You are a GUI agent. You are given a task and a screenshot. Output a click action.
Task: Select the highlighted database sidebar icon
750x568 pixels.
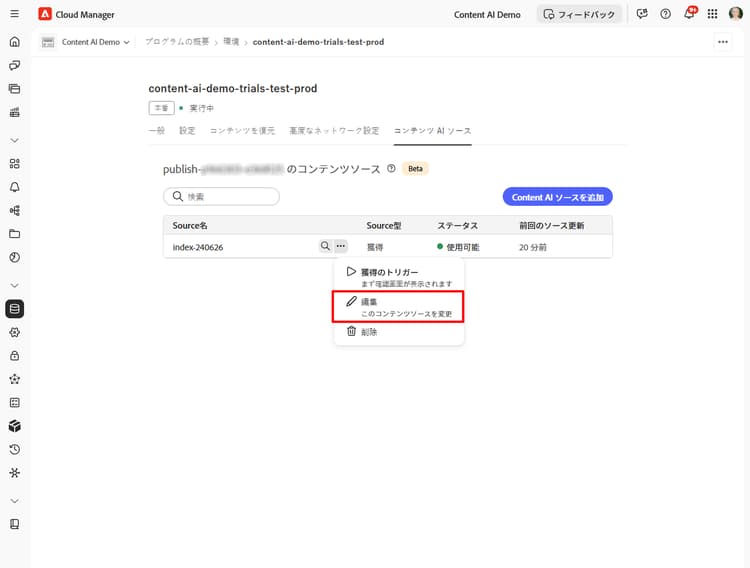point(15,309)
